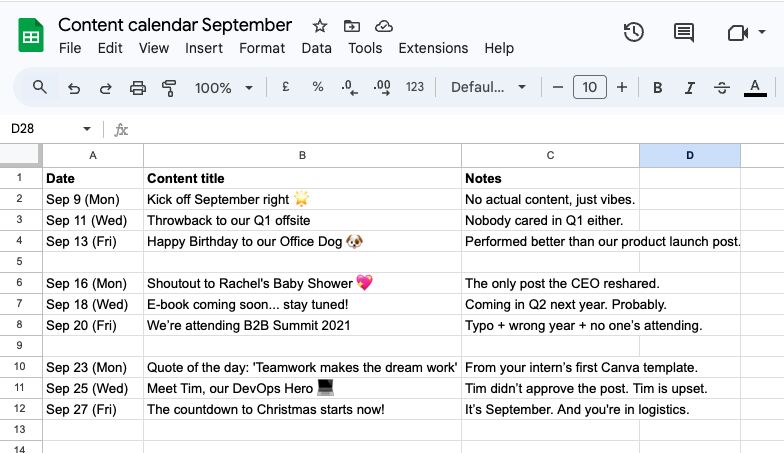Click the search menus magnifier icon
This screenshot has height=453, width=784.
[40, 88]
